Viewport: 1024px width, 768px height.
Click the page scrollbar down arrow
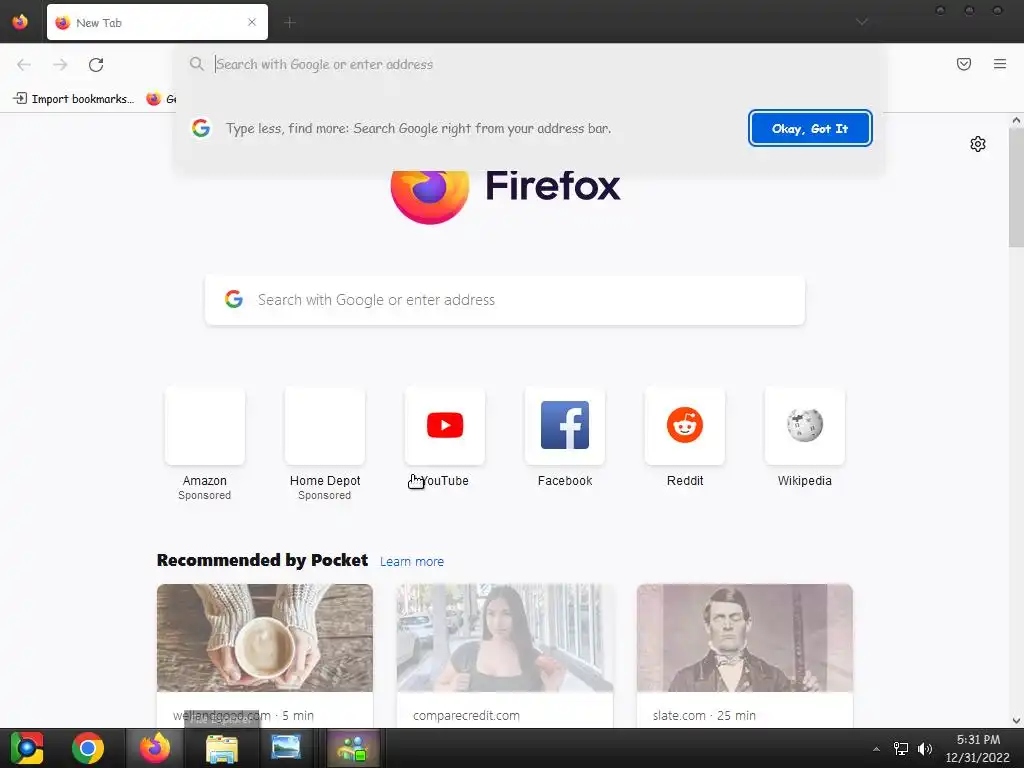[1016, 721]
